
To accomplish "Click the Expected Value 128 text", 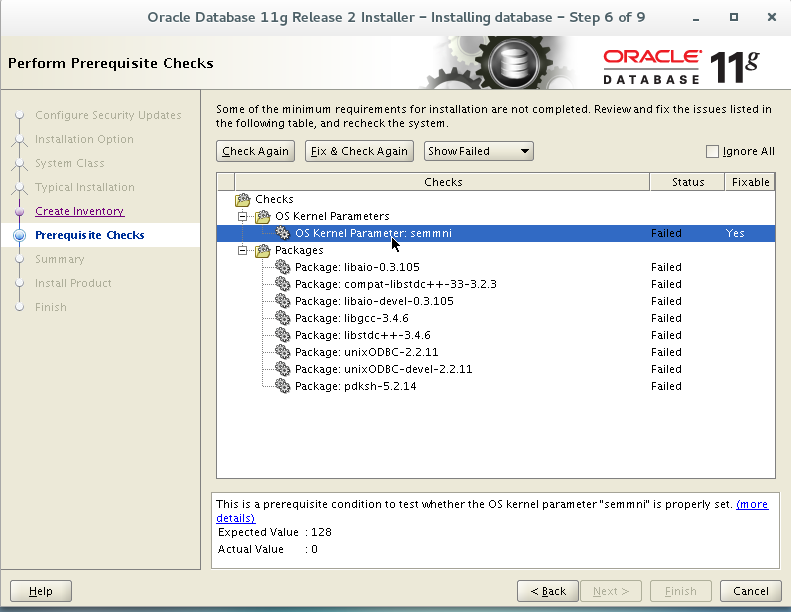I will tap(274, 532).
